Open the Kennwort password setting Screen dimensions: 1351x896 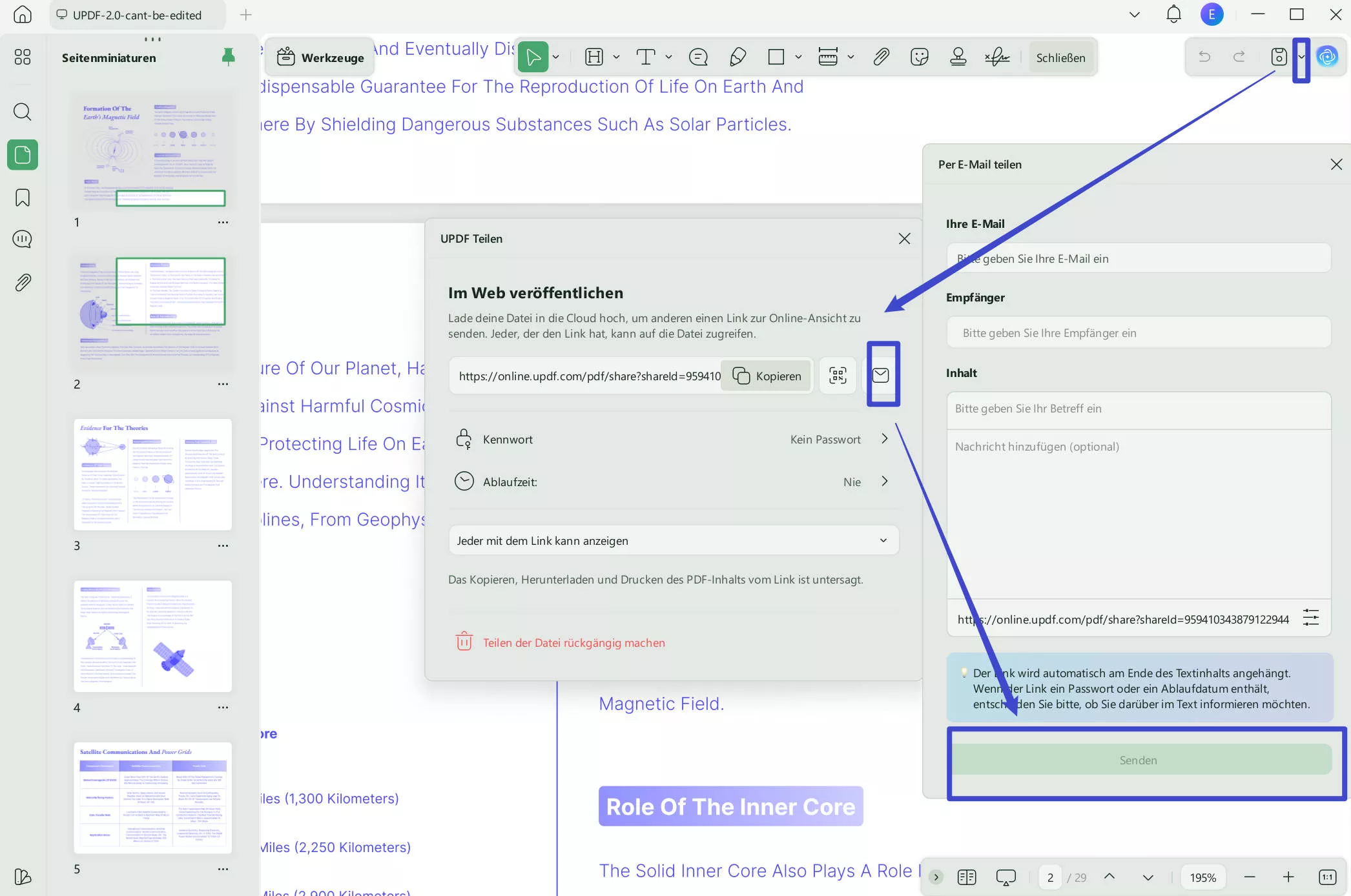click(x=674, y=440)
